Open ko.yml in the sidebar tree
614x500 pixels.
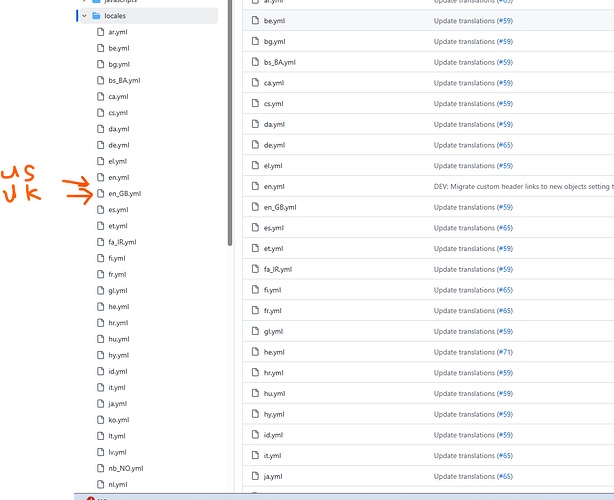click(x=119, y=420)
